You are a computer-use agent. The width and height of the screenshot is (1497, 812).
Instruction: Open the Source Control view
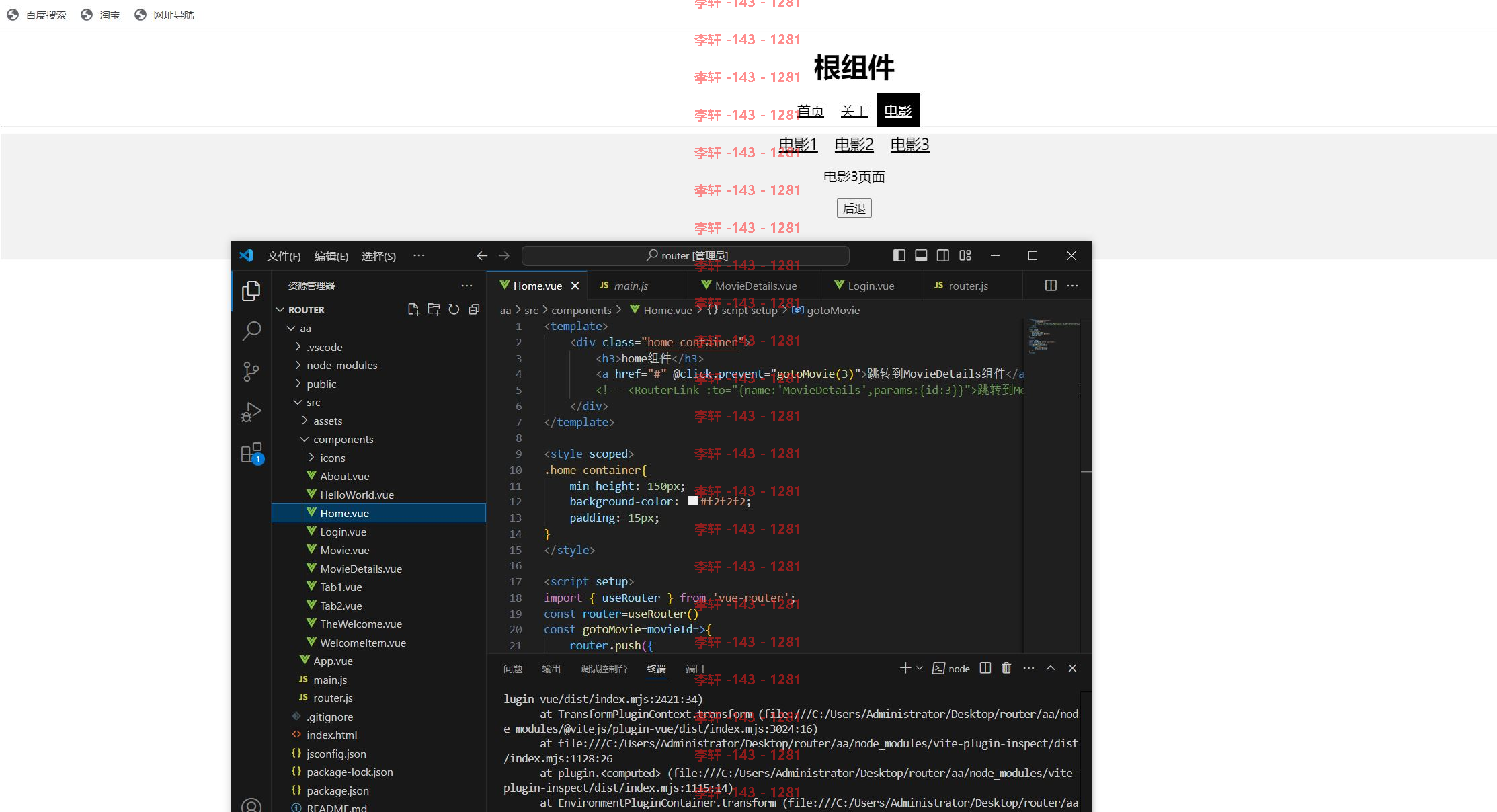pyautogui.click(x=251, y=371)
